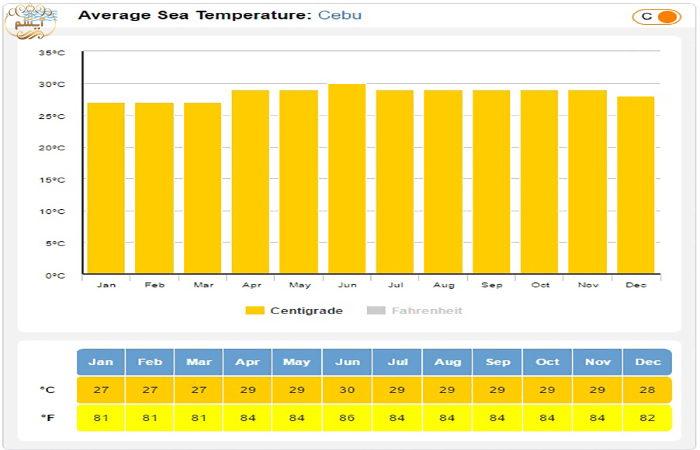Image resolution: width=700 pixels, height=450 pixels.
Task: Click the °C row label
Action: click(x=47, y=390)
